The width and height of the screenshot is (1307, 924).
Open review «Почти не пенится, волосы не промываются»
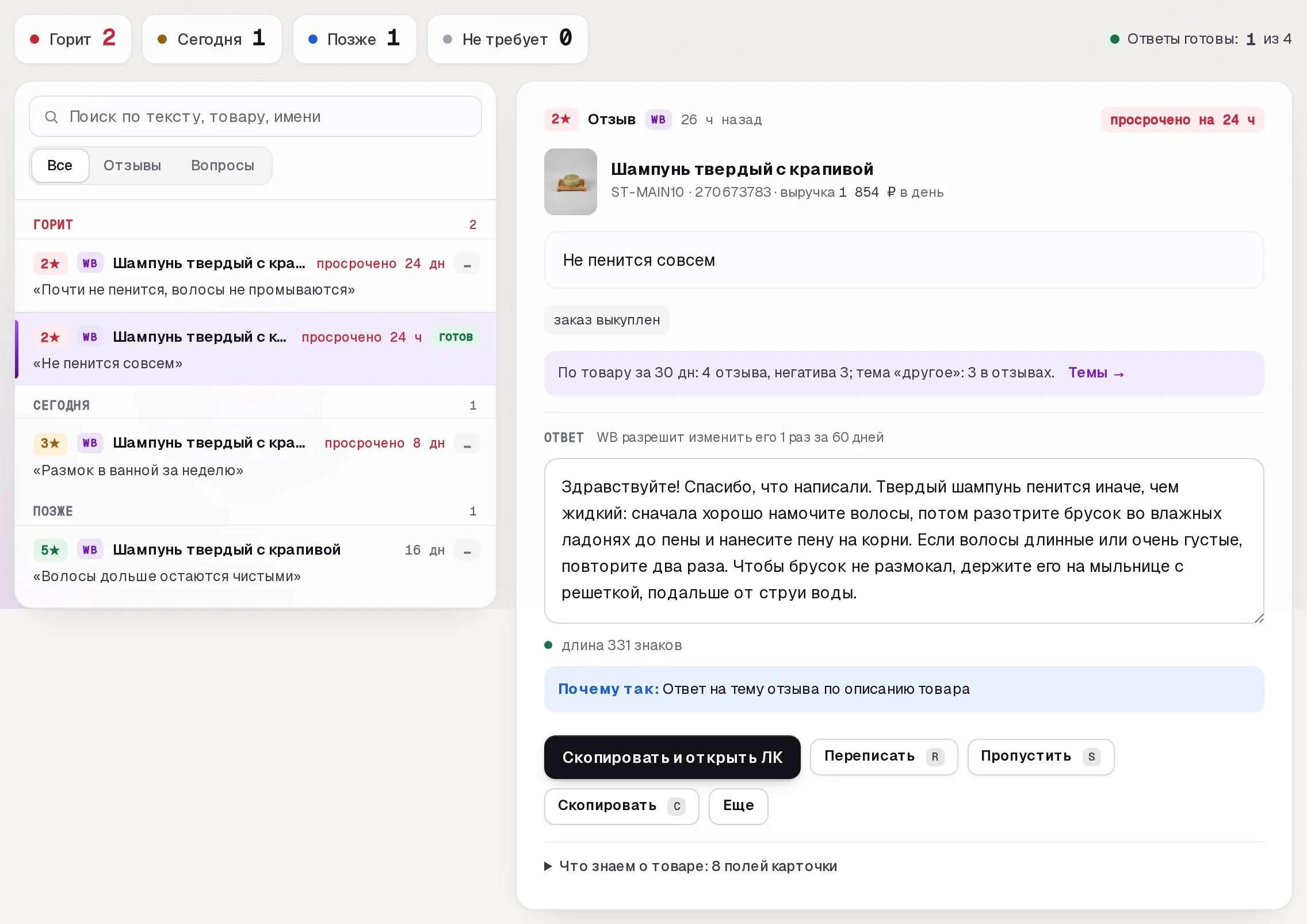(255, 276)
